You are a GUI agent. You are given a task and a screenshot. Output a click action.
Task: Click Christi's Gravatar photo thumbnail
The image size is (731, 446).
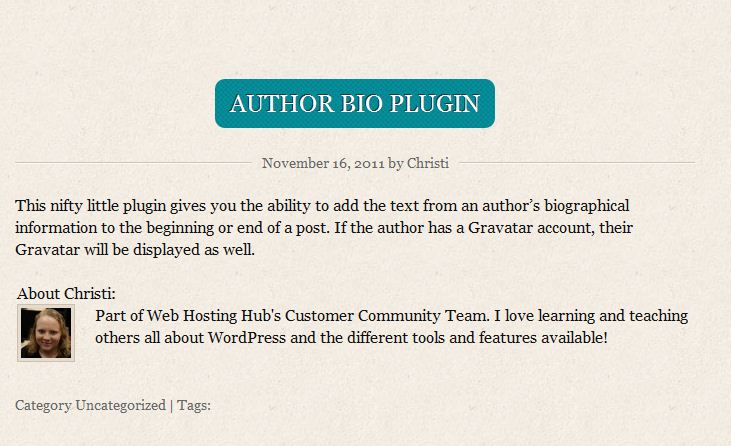tap(46, 333)
